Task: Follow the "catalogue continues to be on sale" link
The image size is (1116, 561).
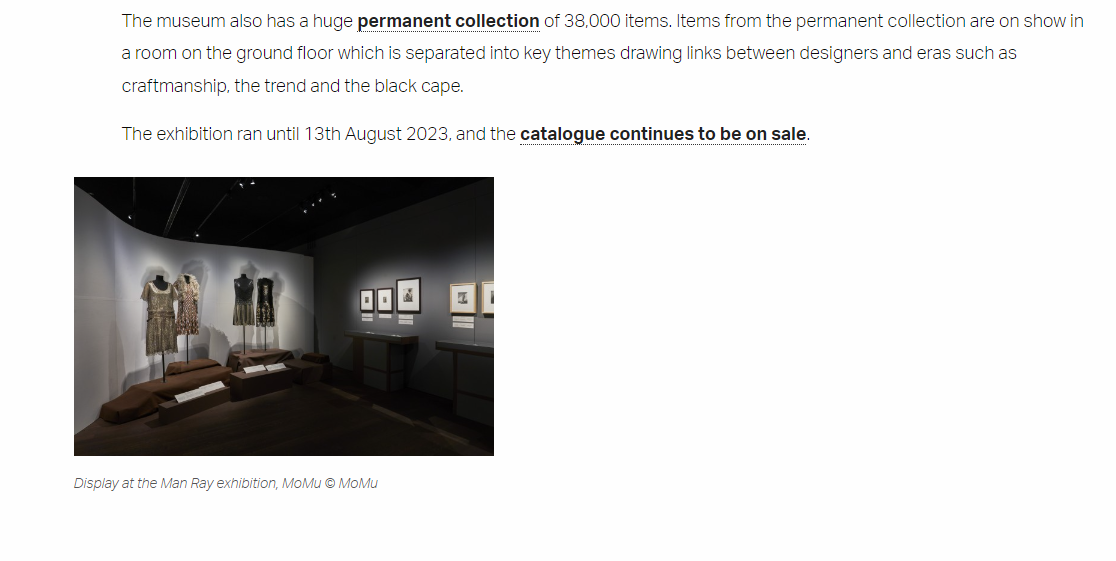Action: [x=663, y=134]
